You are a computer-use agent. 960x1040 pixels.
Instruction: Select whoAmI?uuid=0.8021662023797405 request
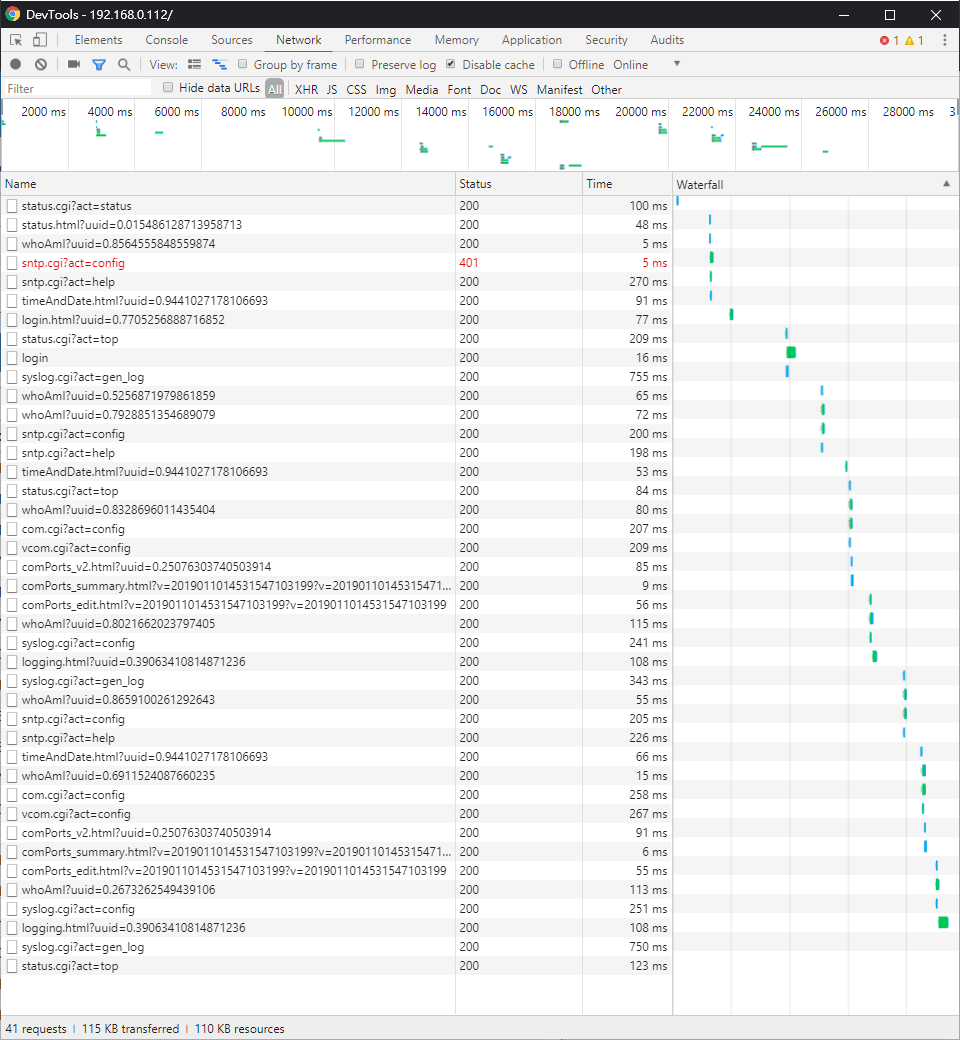click(x=336, y=623)
